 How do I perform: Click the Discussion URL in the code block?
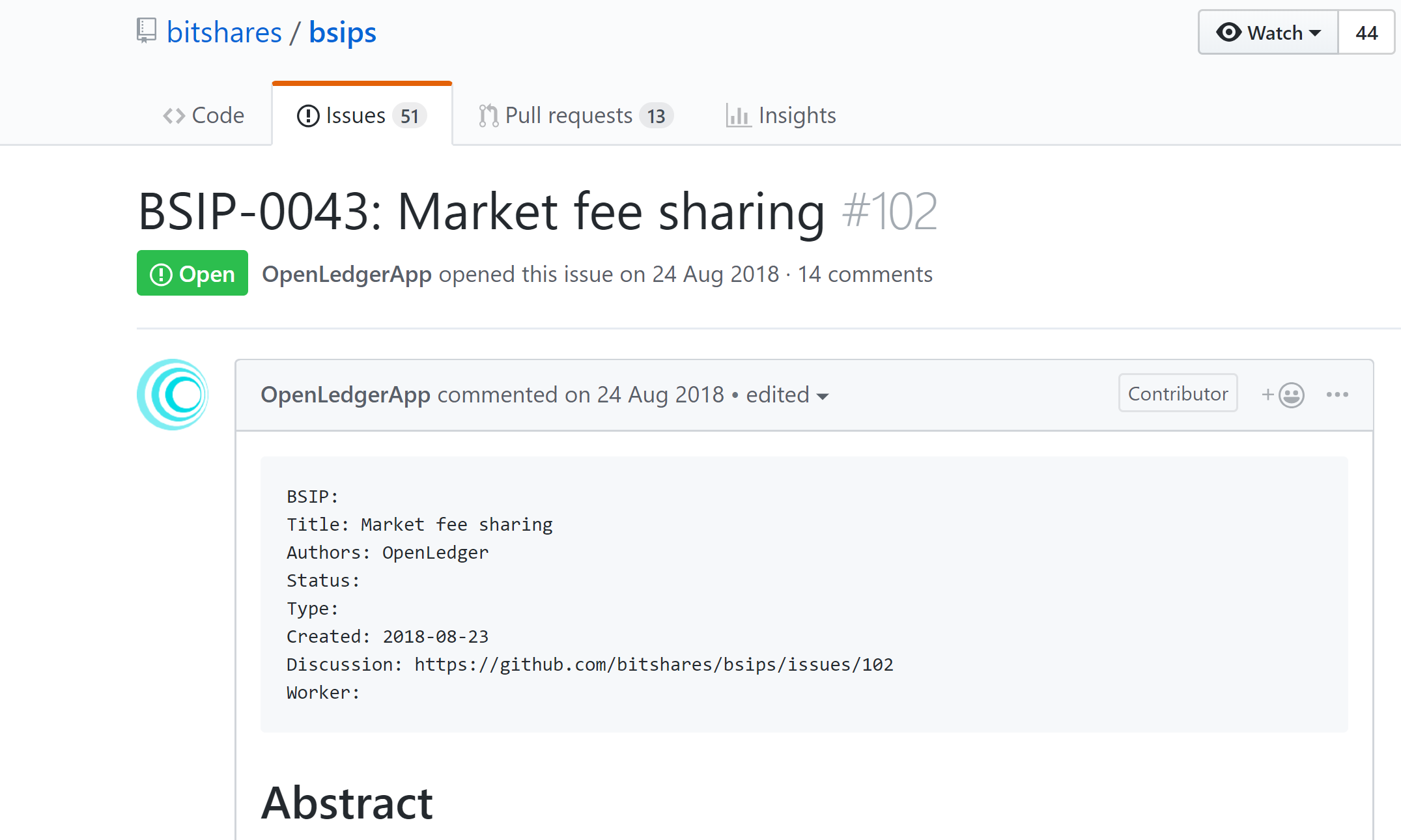point(654,664)
